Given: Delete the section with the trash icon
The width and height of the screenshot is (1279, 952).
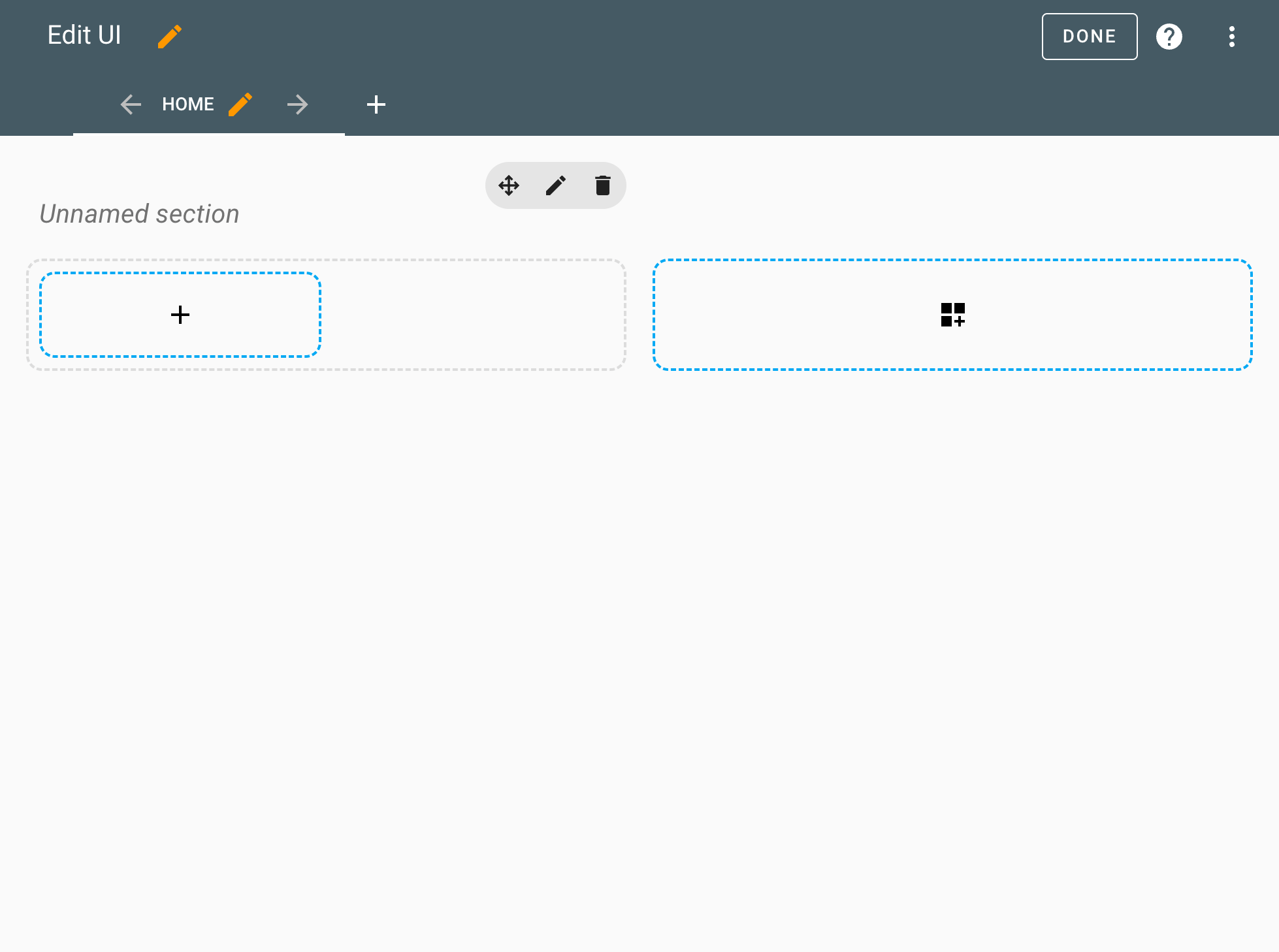Looking at the screenshot, I should tap(602, 185).
